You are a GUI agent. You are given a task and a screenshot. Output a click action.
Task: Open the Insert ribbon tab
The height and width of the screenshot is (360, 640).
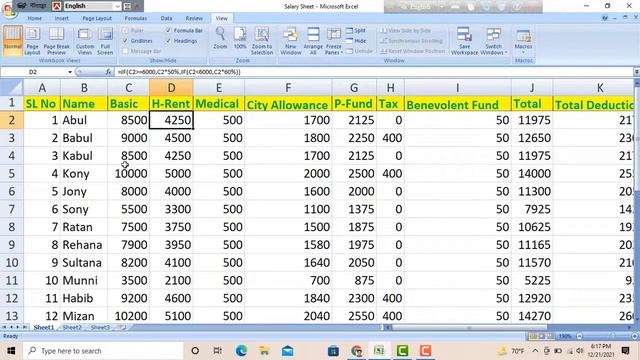pyautogui.click(x=62, y=18)
